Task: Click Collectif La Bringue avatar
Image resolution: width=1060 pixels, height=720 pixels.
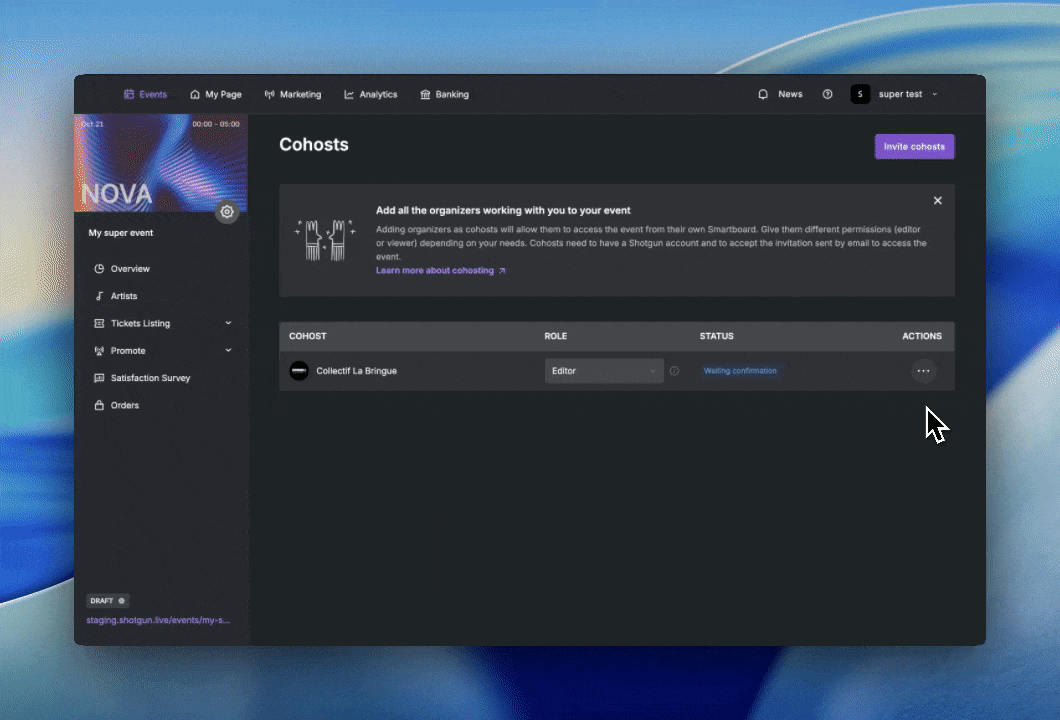Action: coord(299,370)
